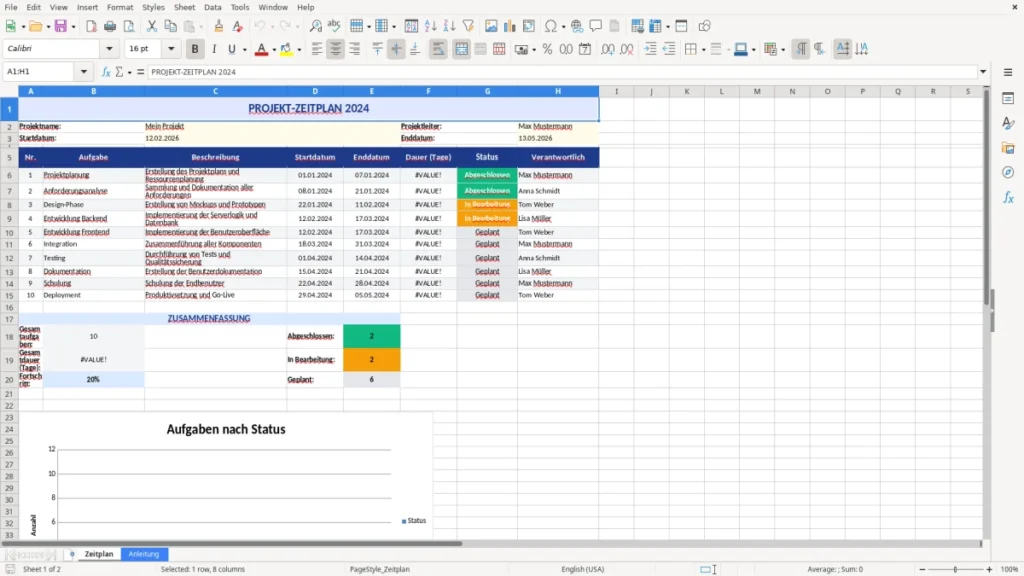Image resolution: width=1024 pixels, height=576 pixels.
Task: Open the Borders dropdown arrow
Action: (703, 50)
